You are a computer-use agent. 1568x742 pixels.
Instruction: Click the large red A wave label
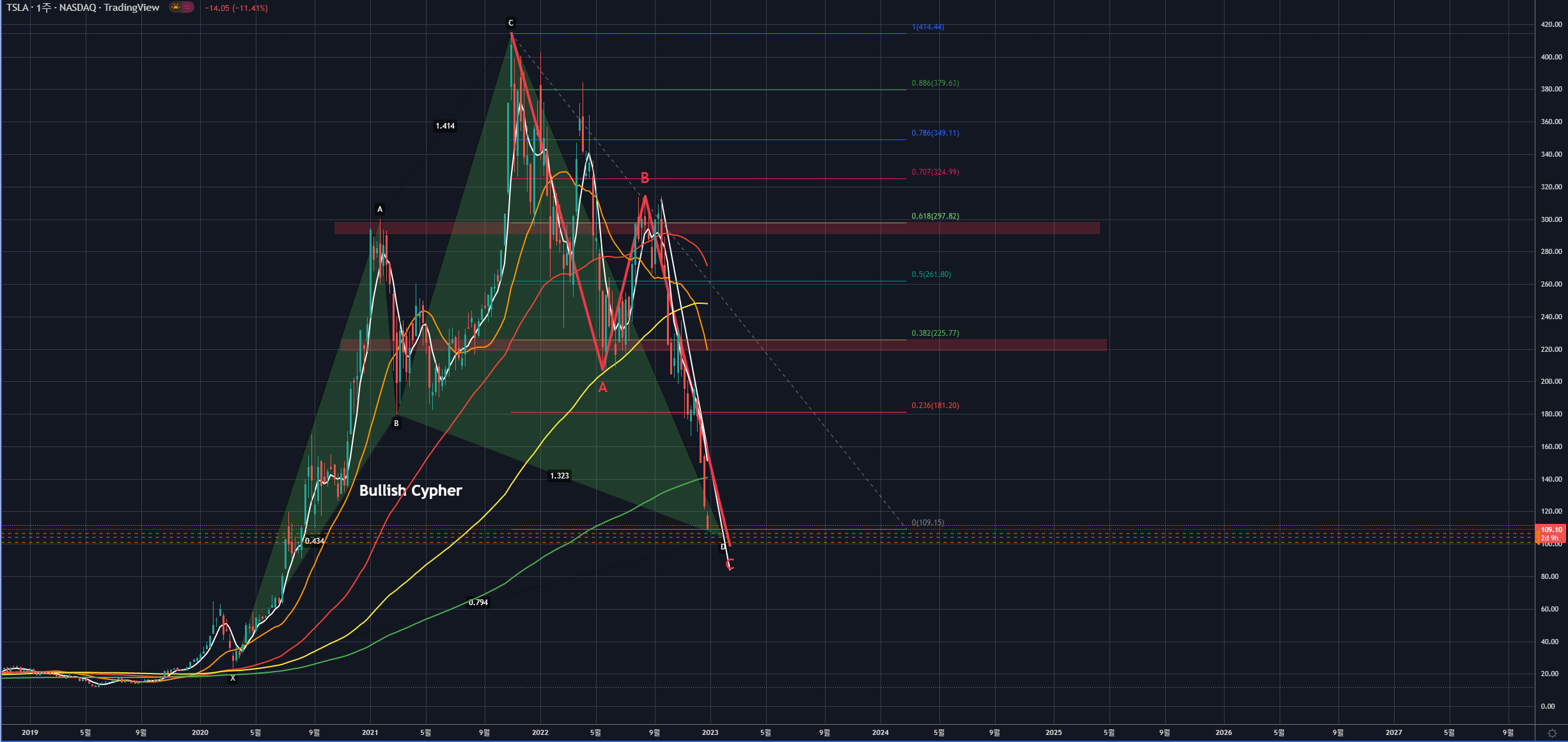[x=602, y=388]
